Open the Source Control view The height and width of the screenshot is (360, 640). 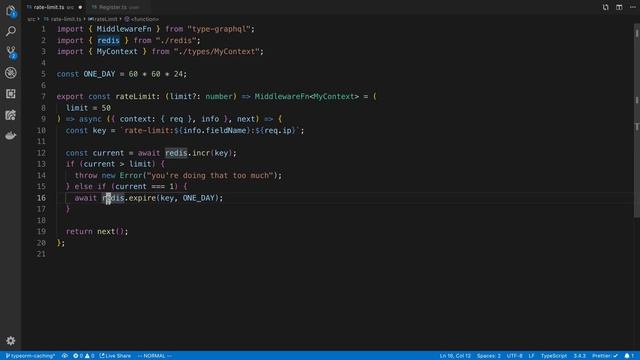11,52
